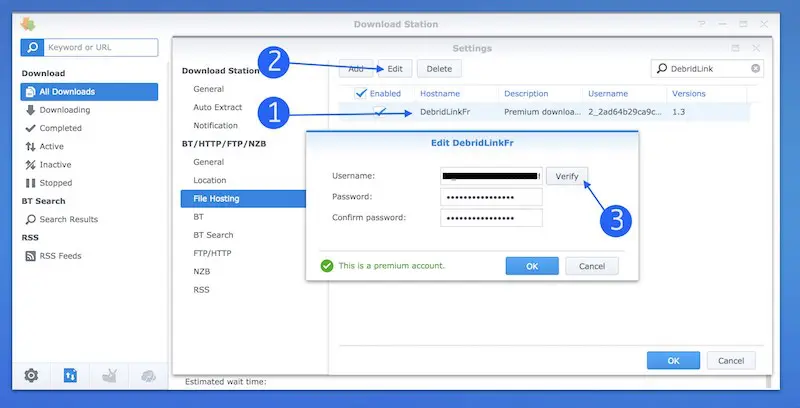This screenshot has width=800, height=408.
Task: Click the search magnifier icon beside Keyword or URL
Action: [33, 47]
